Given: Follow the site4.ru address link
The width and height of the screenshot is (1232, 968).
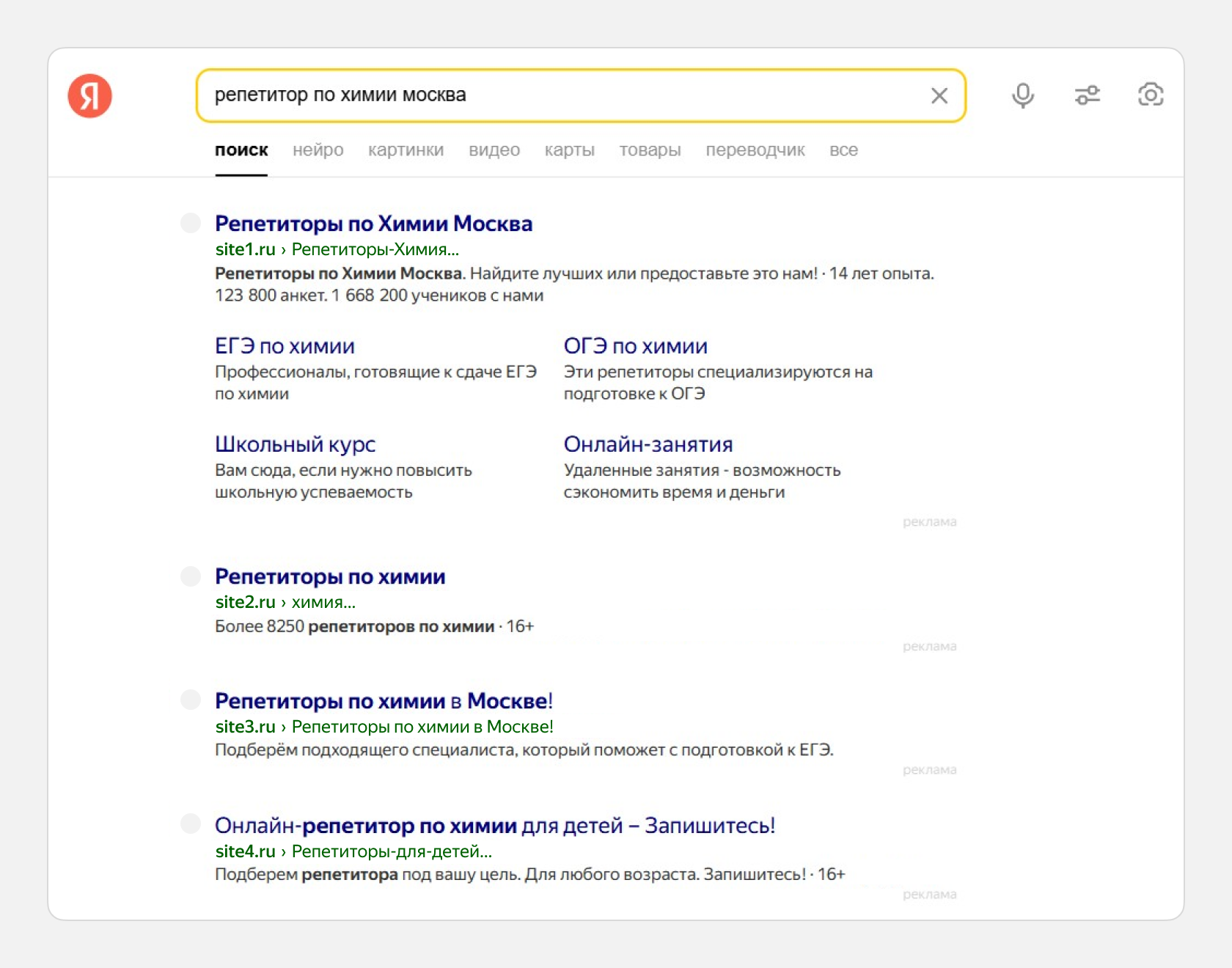Looking at the screenshot, I should click(246, 851).
